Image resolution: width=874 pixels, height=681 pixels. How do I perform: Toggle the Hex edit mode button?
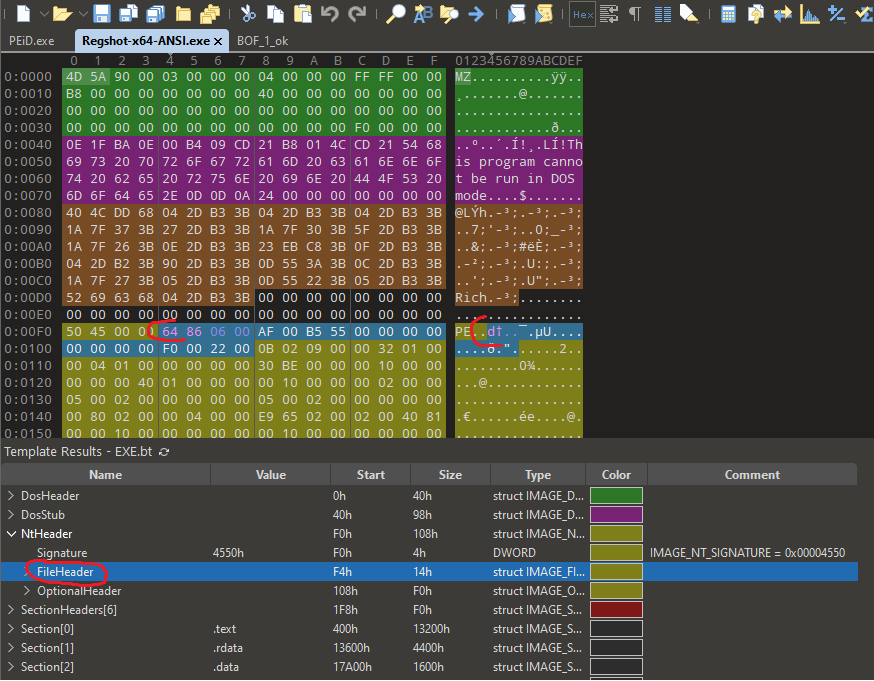point(582,14)
